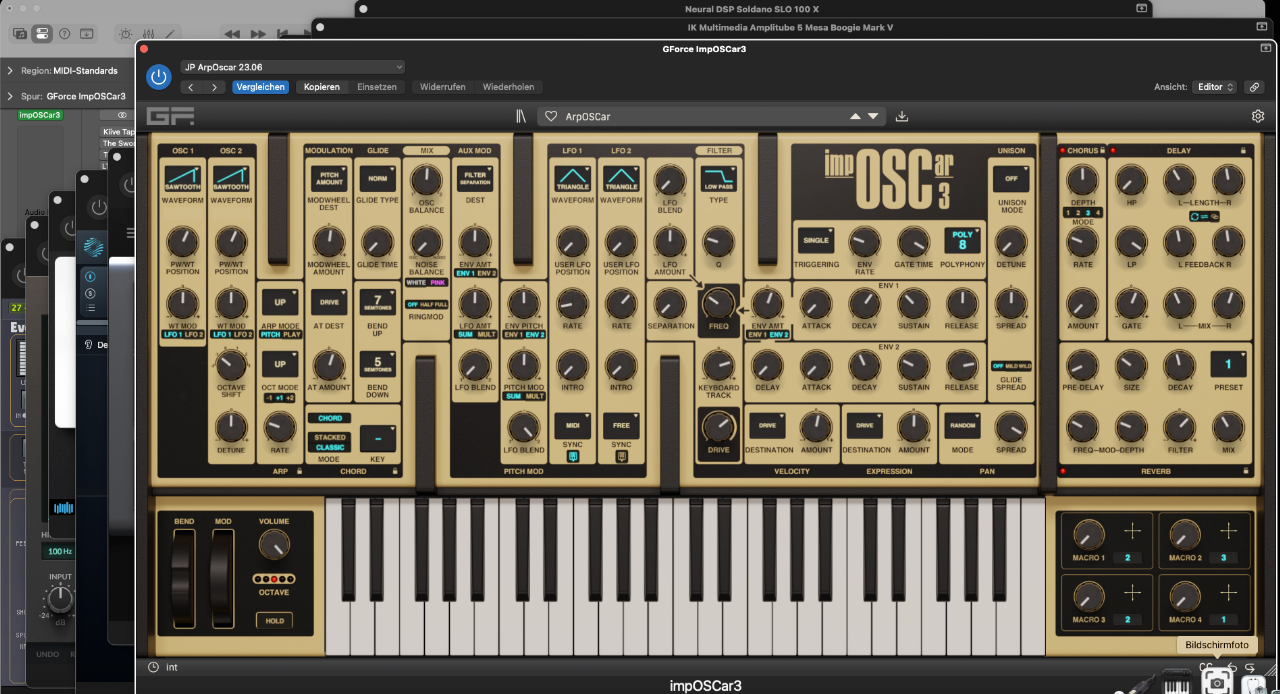Screen dimensions: 1280x694
Task: Toggle the plugin power bypass button
Action: tap(158, 77)
